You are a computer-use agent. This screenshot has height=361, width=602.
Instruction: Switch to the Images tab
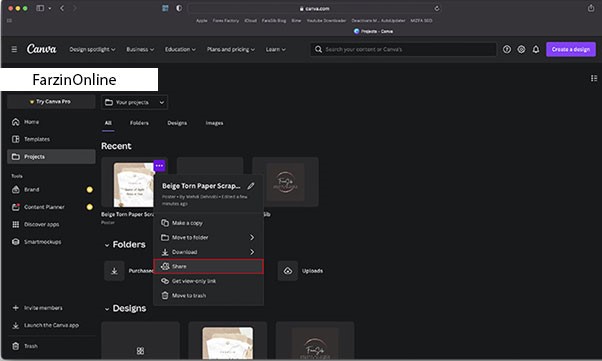[214, 123]
